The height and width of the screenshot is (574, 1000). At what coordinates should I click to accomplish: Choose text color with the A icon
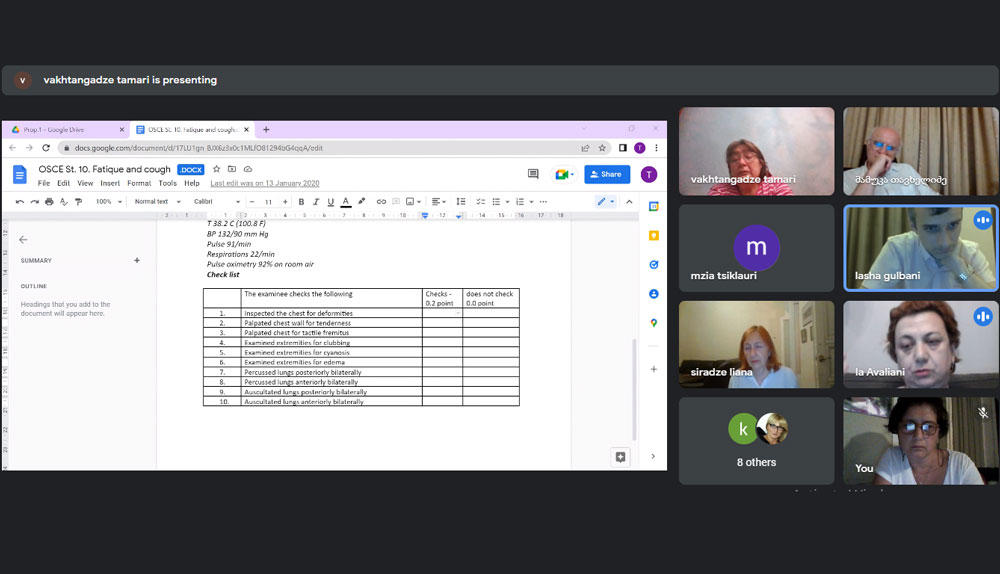[x=345, y=202]
